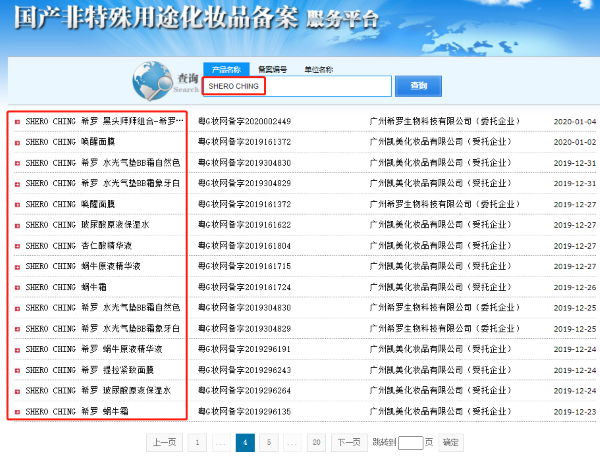
Task: Jump to last page 20
Action: (316, 441)
